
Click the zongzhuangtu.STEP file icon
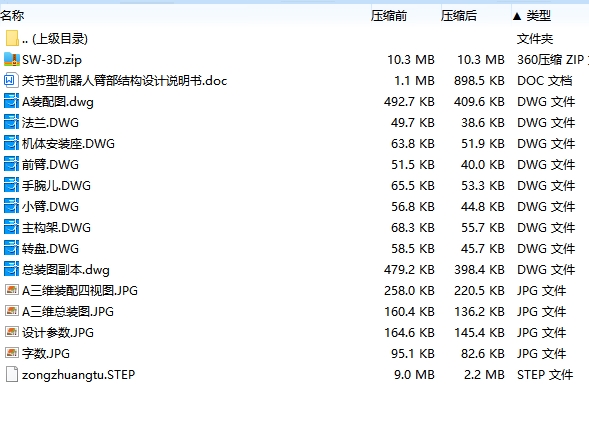12,374
